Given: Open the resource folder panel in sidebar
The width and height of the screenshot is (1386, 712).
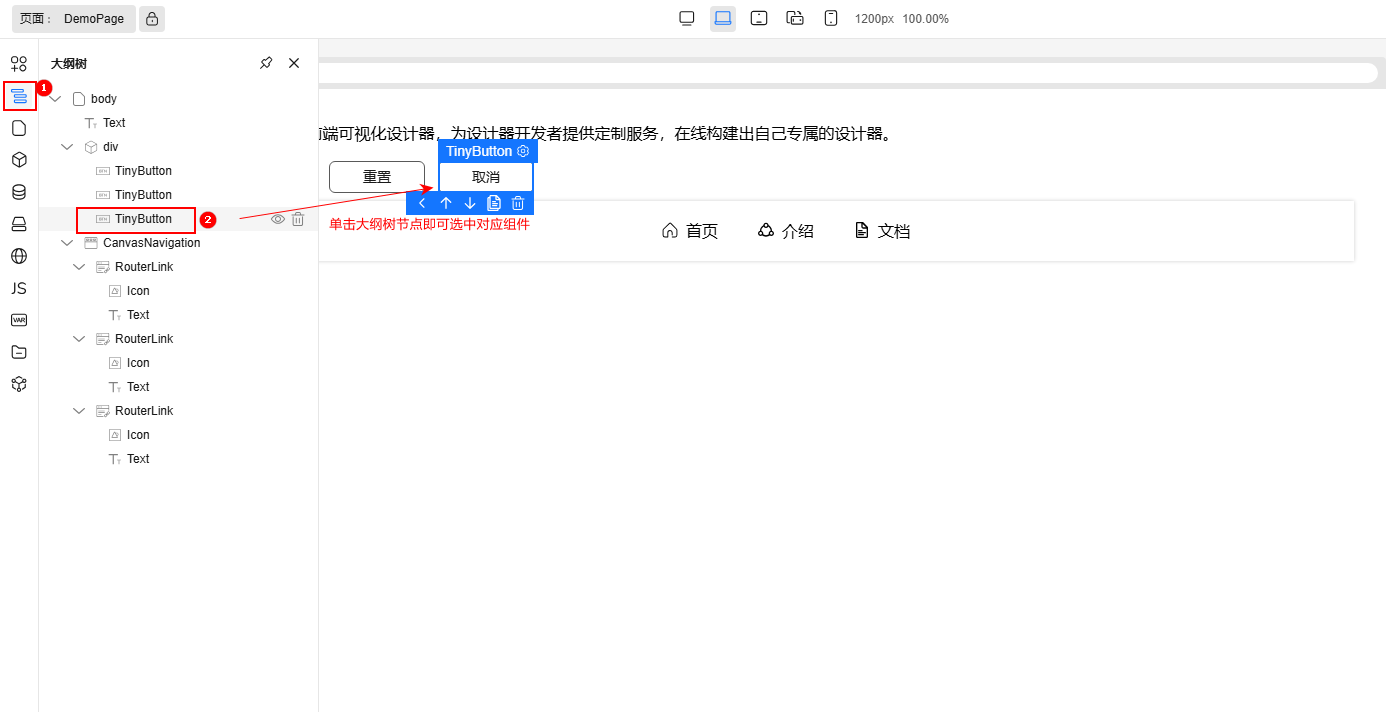Looking at the screenshot, I should click(x=18, y=352).
